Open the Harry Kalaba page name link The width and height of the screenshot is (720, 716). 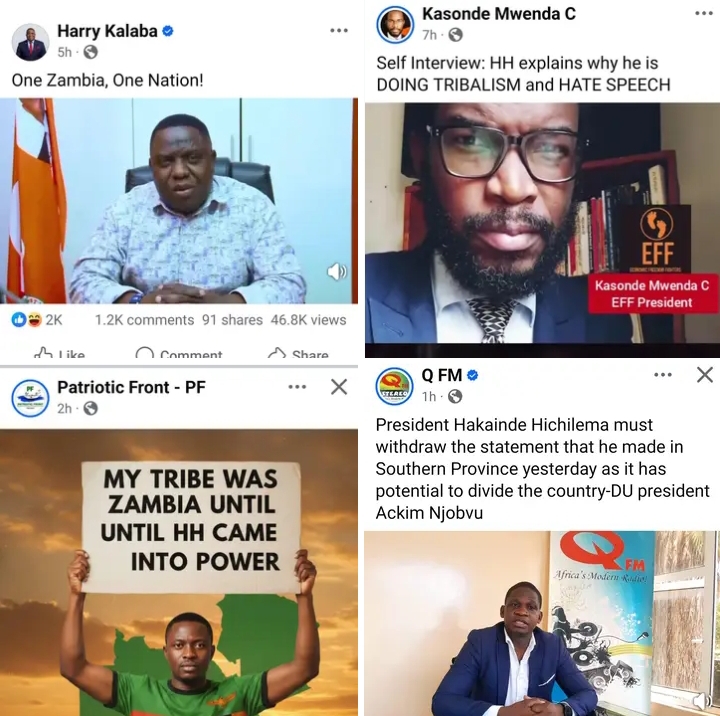107,31
